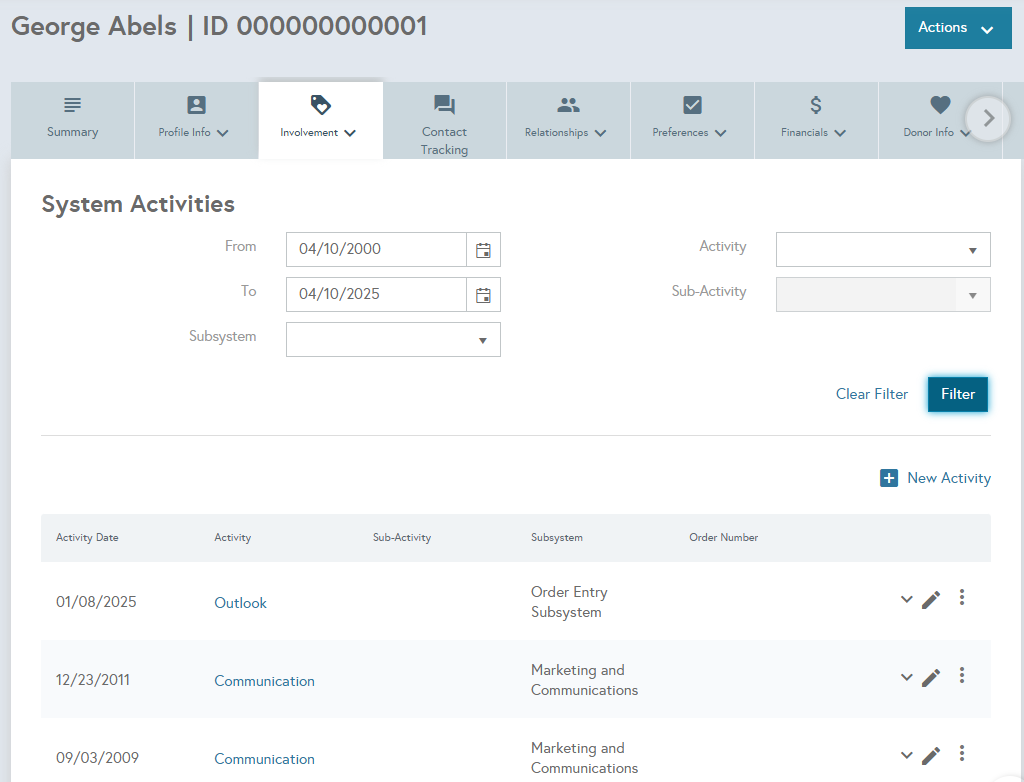Click the Clear Filter link
Screen dimensions: 1024x782
872,394
